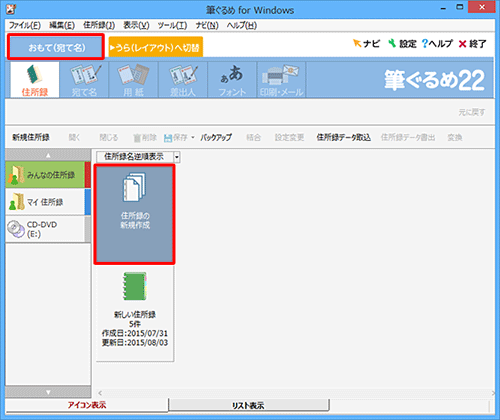Viewport: 500px width, 420px height.
Task: Select the 住所録 address book icon tab
Action: tap(35, 80)
